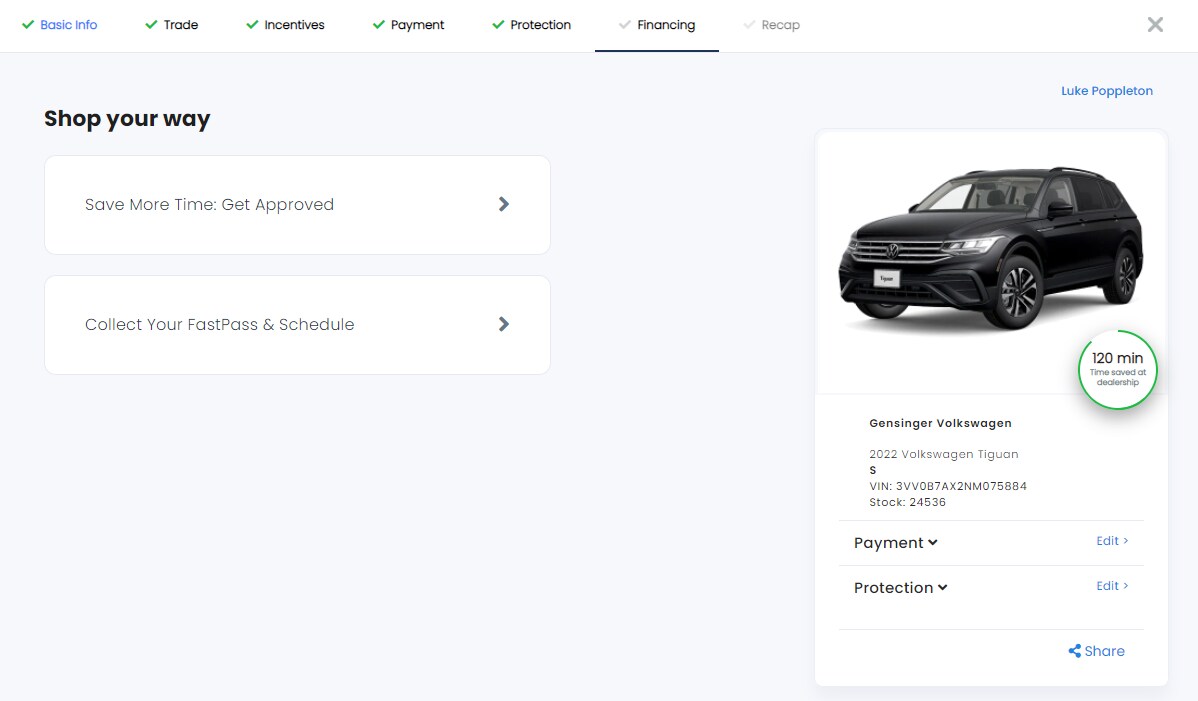The image size is (1198, 701).
Task: Click the green checkmark beside Incentives
Action: click(252, 24)
